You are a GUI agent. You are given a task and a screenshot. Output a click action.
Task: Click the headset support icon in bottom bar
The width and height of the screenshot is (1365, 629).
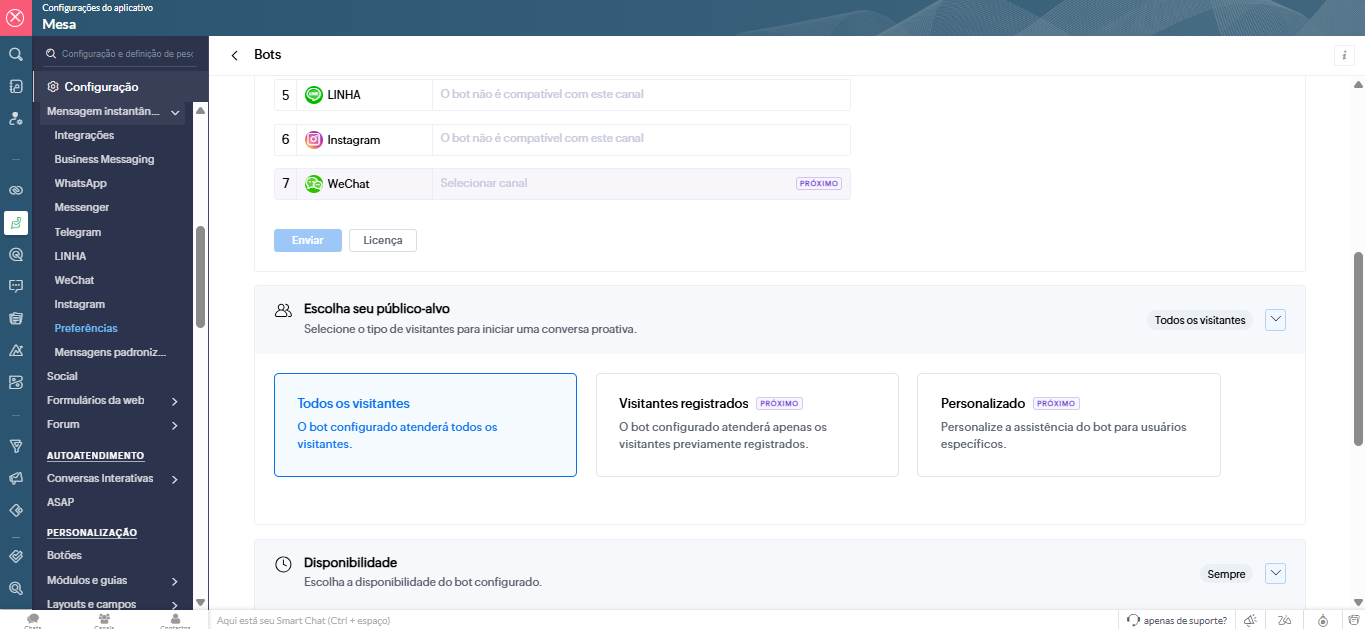tap(1133, 620)
